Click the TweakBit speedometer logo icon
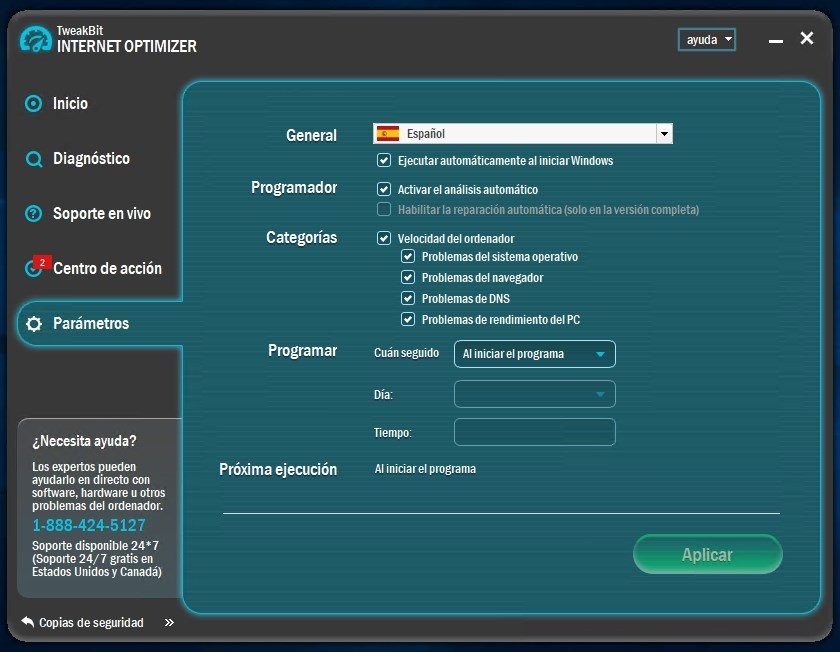Image resolution: width=840 pixels, height=652 pixels. (x=35, y=39)
